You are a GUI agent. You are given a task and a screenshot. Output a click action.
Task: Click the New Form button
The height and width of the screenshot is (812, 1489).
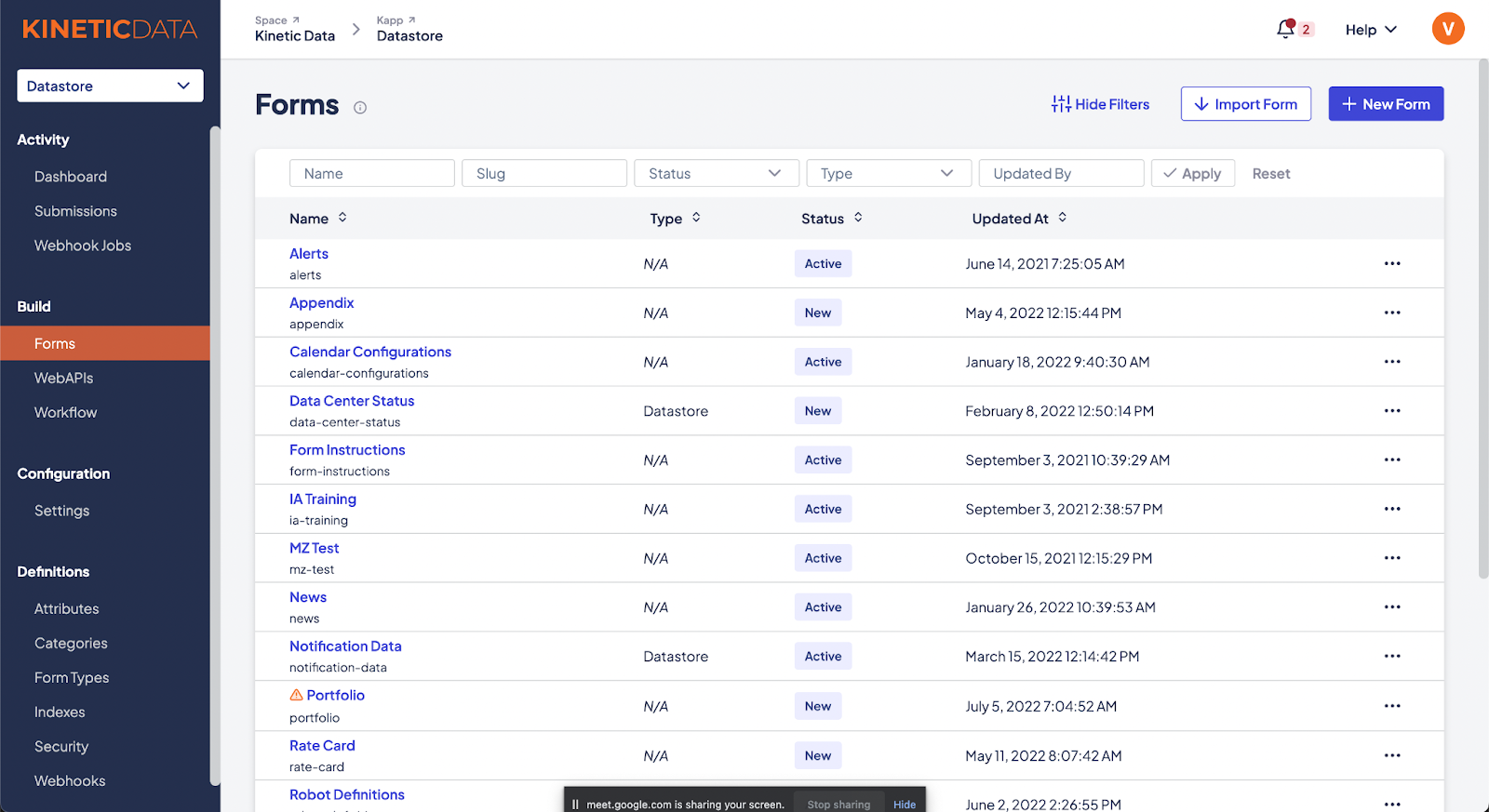(x=1386, y=104)
